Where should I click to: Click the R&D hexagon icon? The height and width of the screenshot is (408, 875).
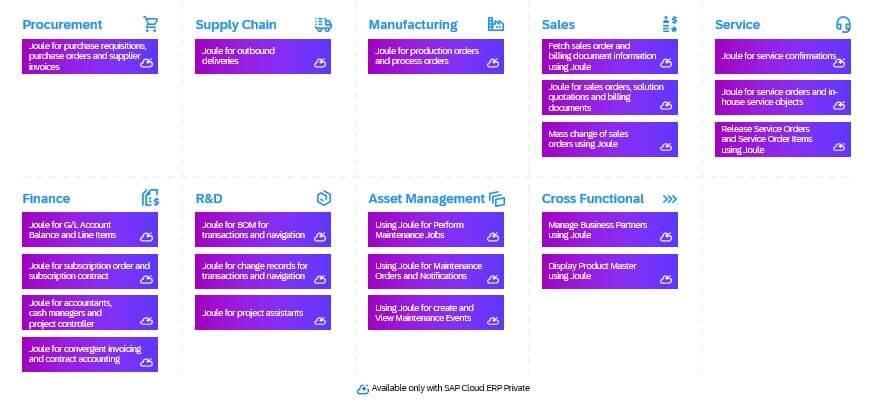pos(323,198)
